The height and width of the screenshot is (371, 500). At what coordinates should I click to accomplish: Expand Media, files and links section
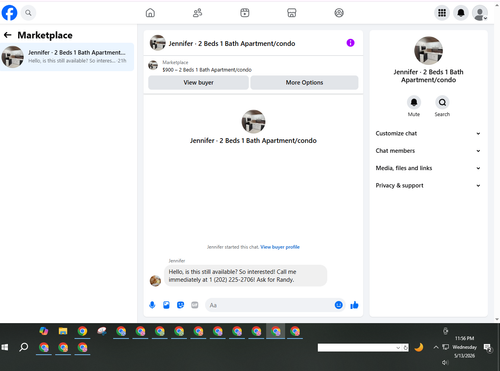point(428,168)
